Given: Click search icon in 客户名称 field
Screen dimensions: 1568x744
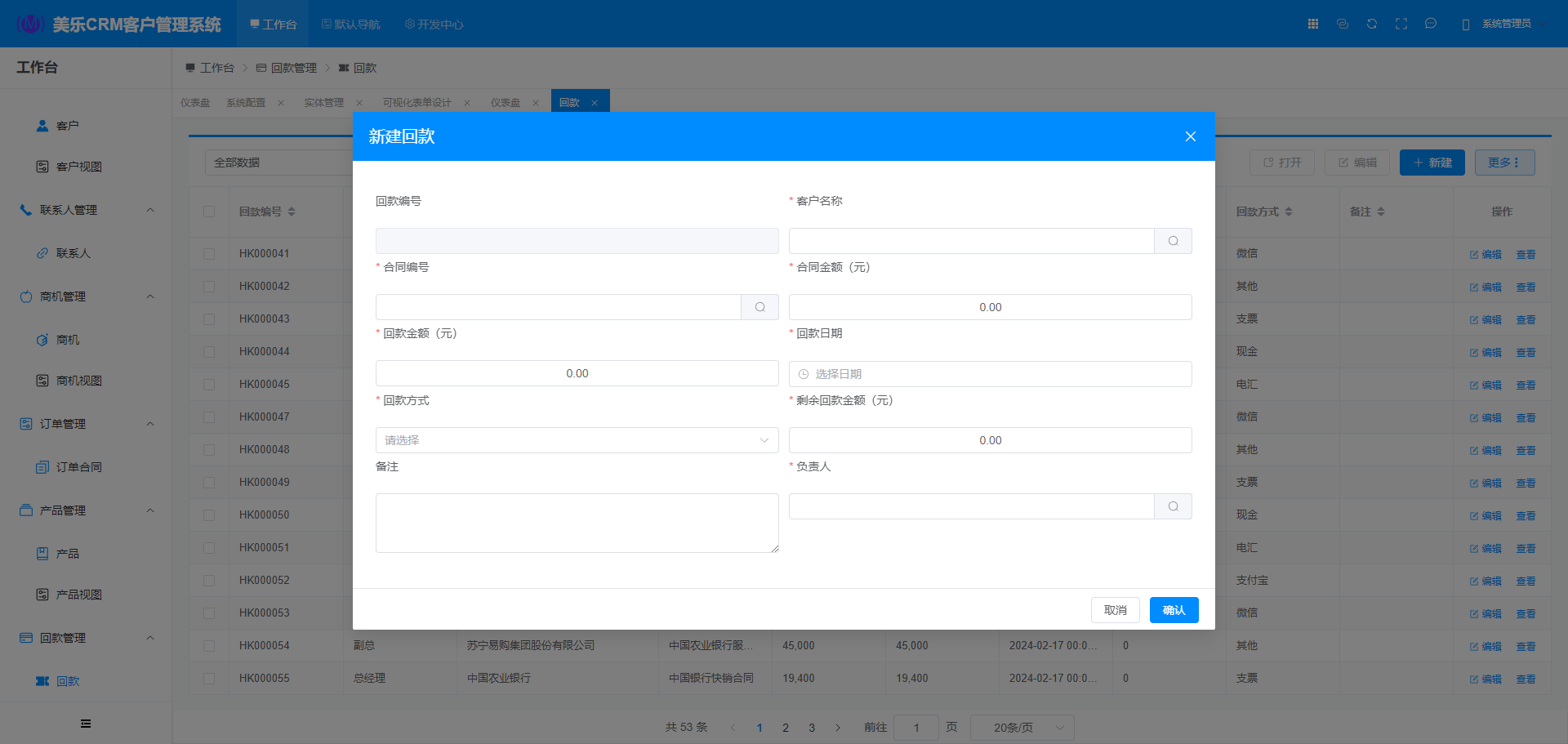Looking at the screenshot, I should coord(1173,241).
